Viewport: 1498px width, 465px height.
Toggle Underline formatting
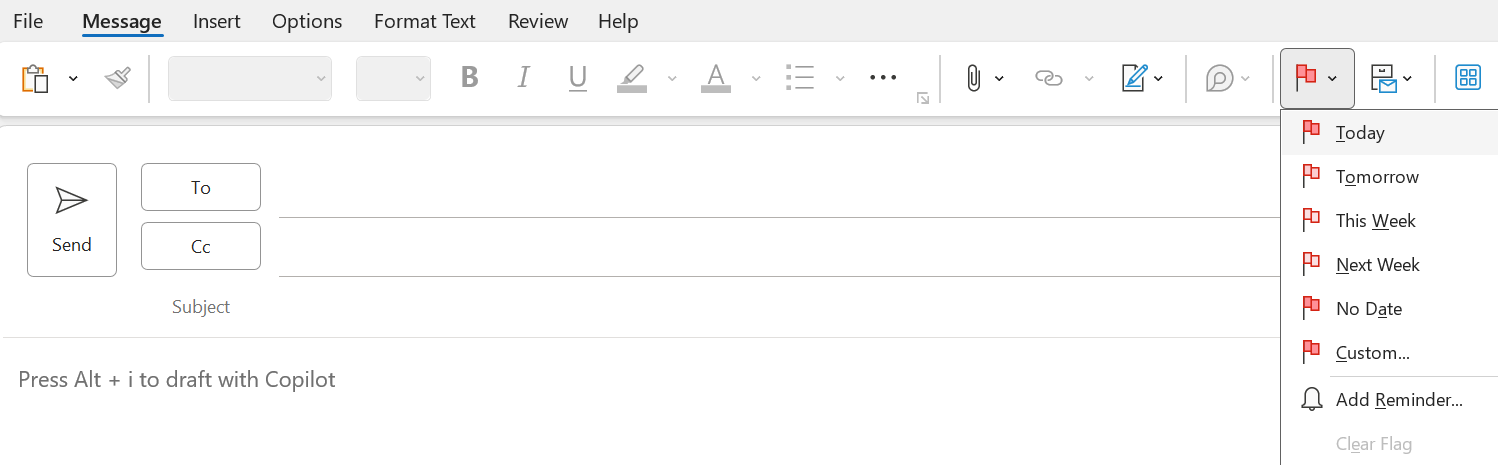point(577,78)
